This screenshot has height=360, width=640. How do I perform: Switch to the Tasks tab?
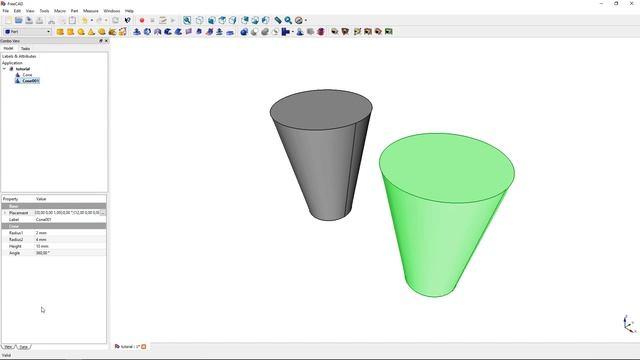(x=25, y=49)
